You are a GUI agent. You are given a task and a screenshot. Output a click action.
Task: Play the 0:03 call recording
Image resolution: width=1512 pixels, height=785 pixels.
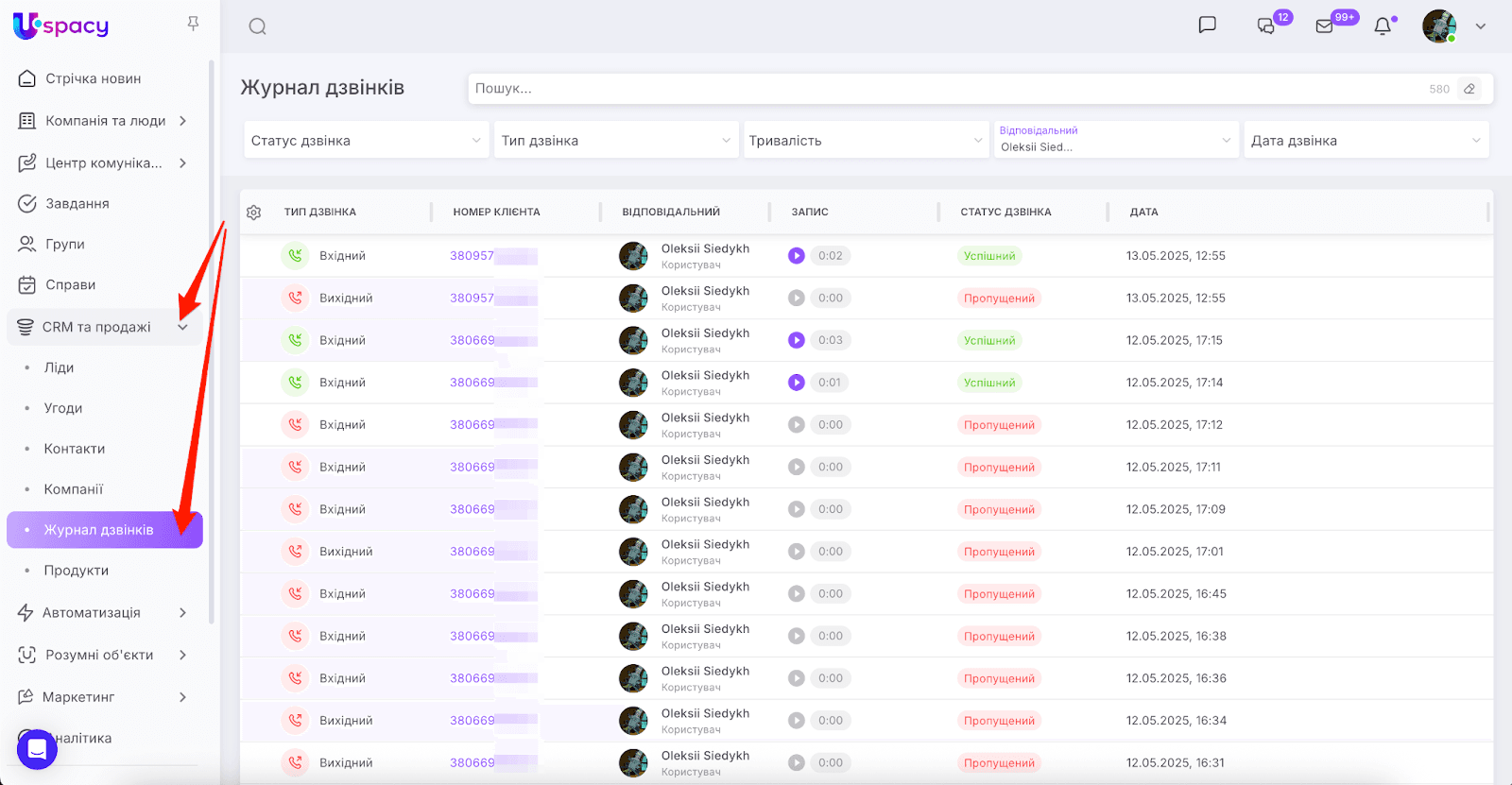click(797, 340)
